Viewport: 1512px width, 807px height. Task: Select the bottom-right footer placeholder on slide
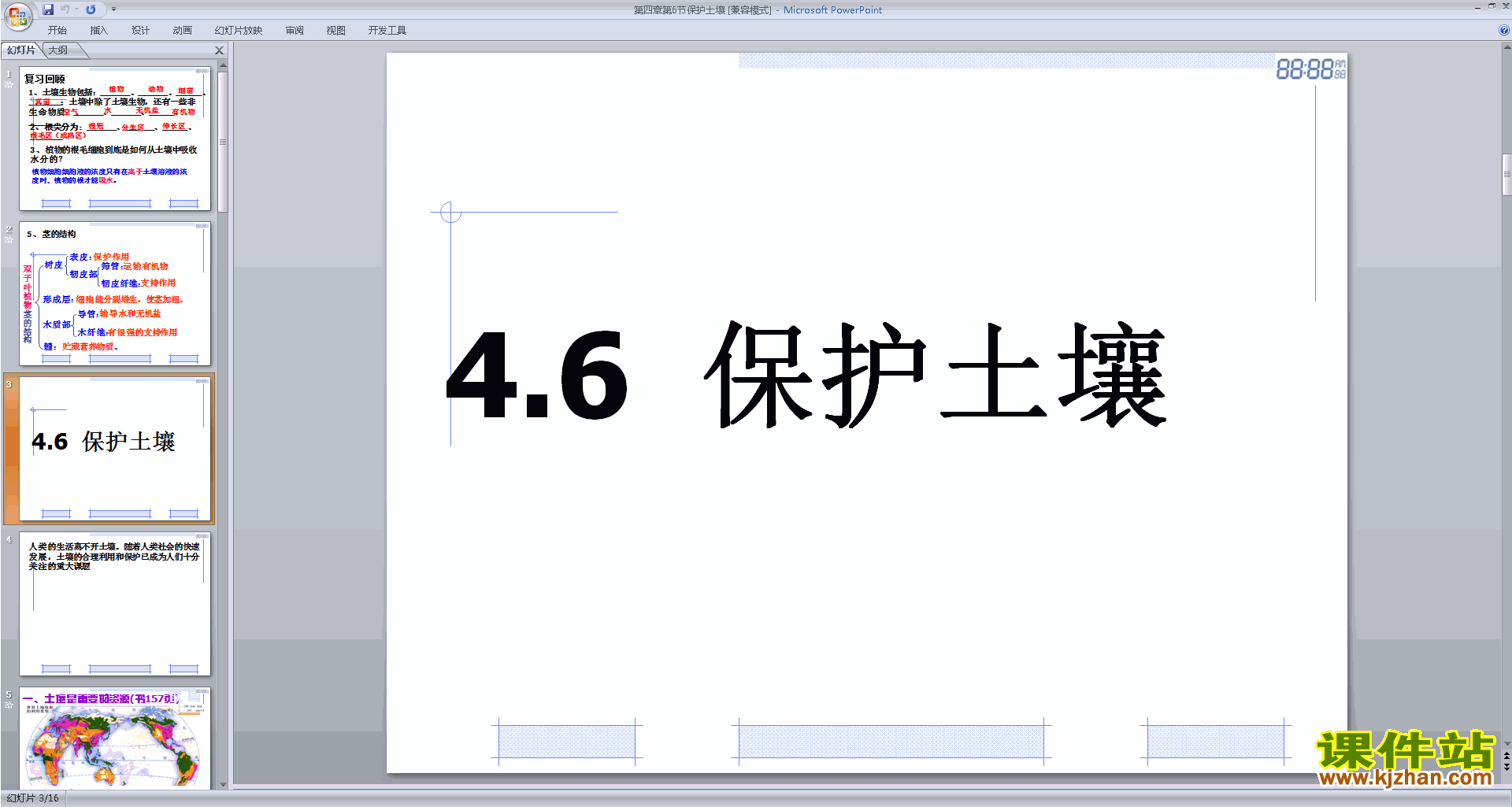(x=1216, y=742)
